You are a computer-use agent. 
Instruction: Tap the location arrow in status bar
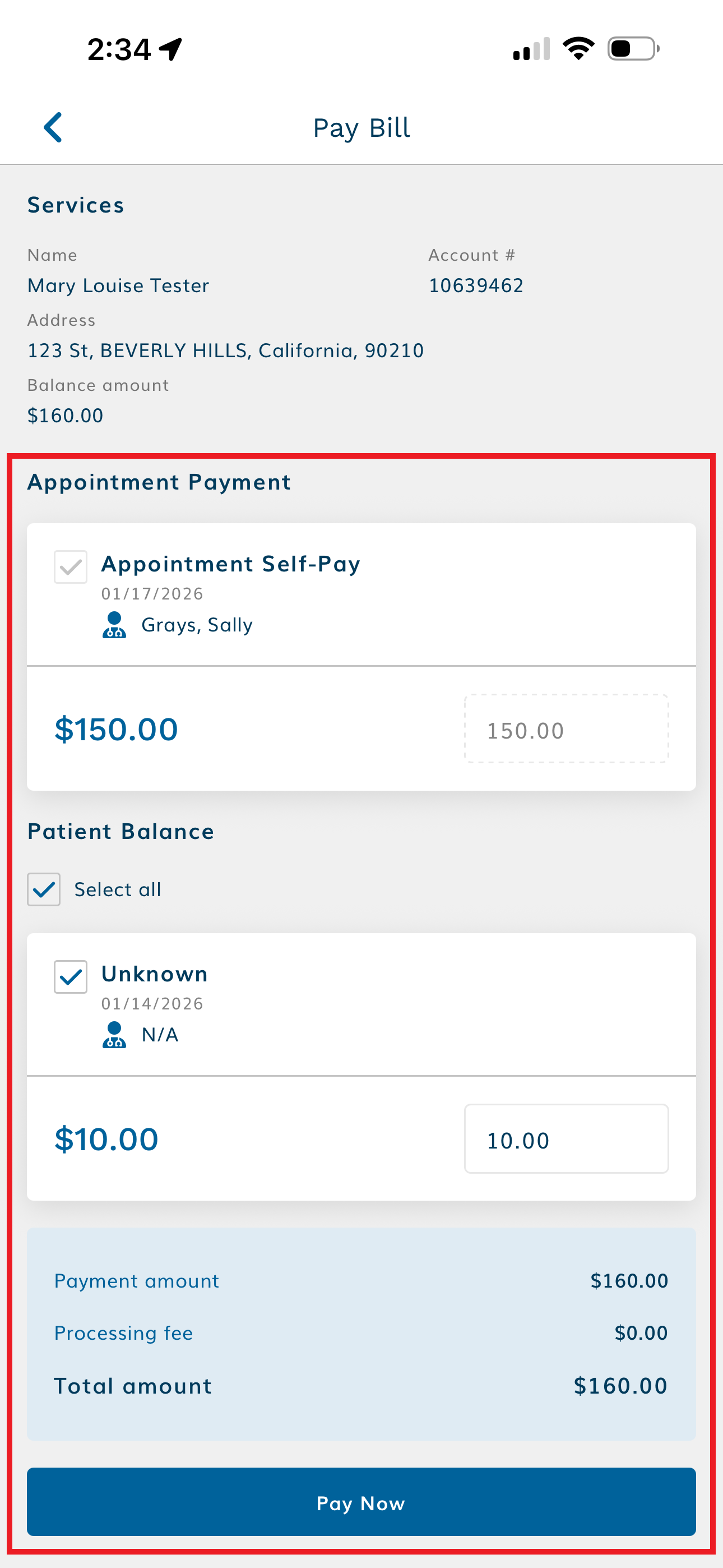[x=171, y=49]
